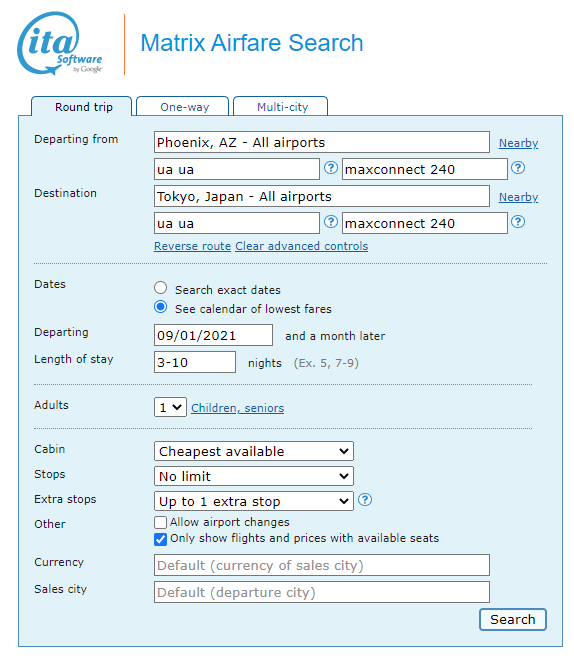Image resolution: width=574 pixels, height=659 pixels.
Task: Open help icon next to Extra stops
Action: pos(365,500)
